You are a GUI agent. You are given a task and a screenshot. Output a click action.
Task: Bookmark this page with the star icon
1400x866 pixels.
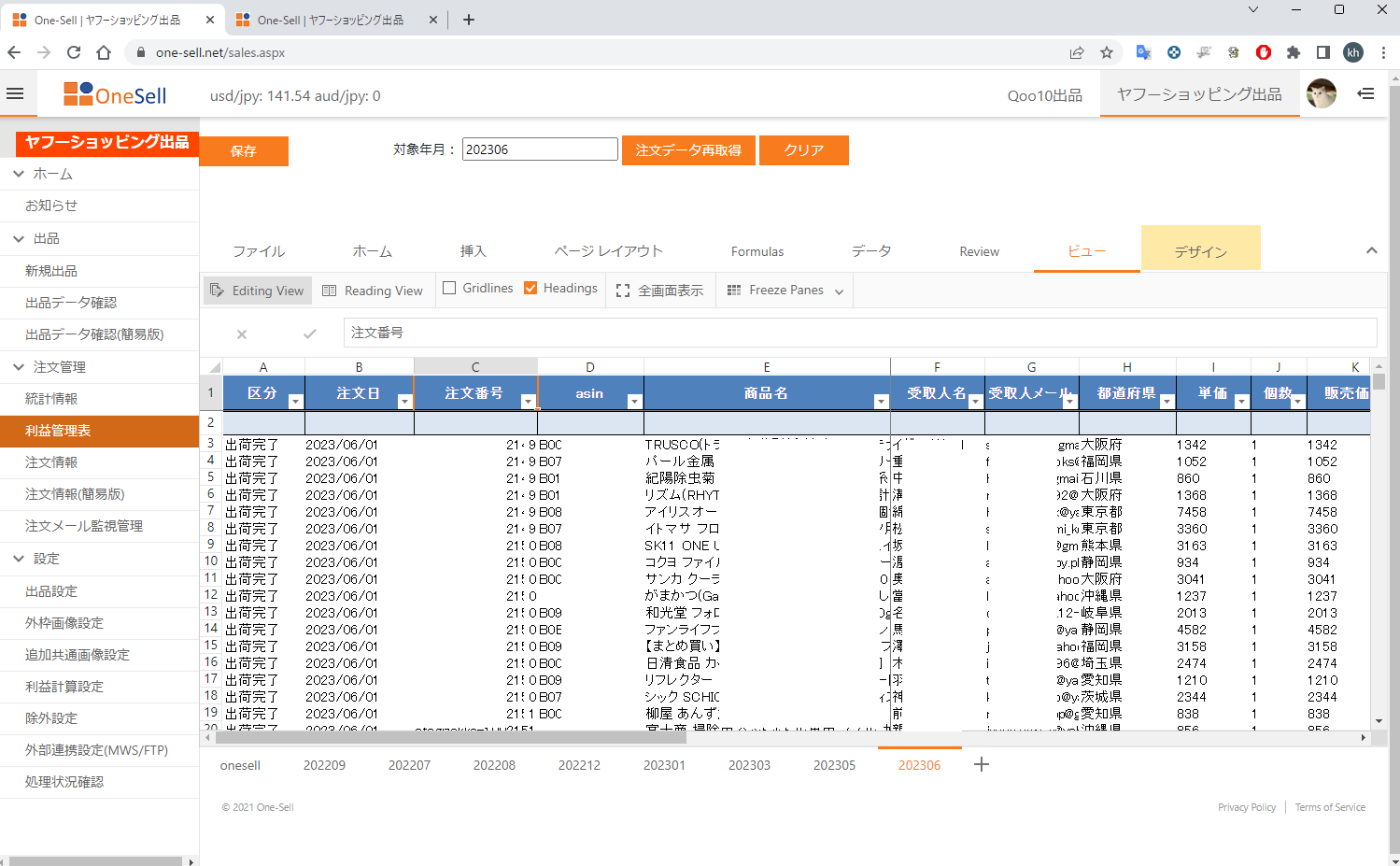1107,52
